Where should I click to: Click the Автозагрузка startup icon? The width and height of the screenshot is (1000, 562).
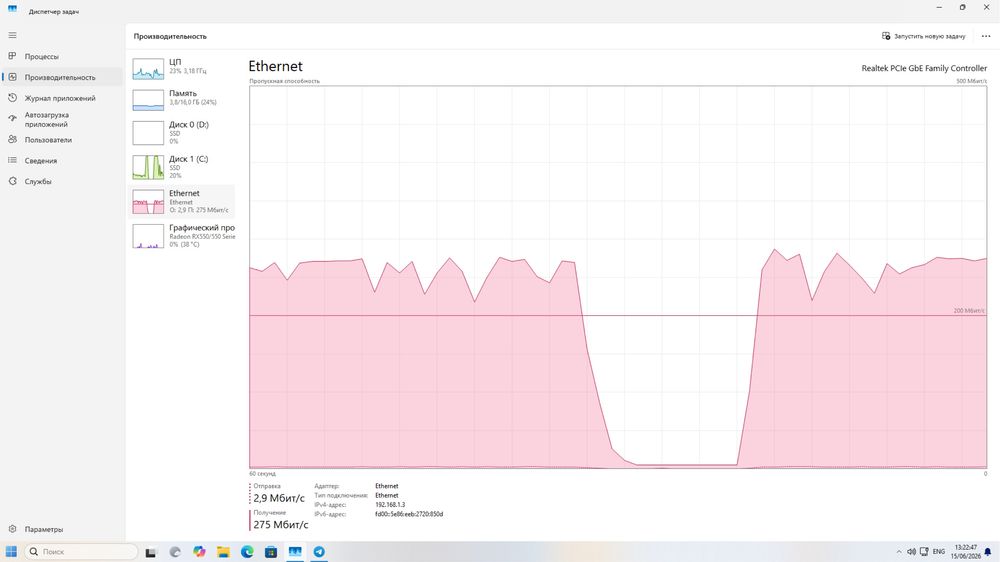click(12, 119)
